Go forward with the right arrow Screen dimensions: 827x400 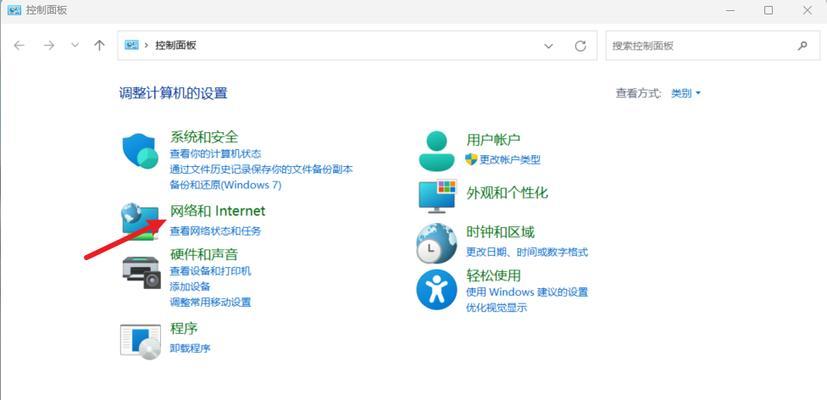pos(49,45)
